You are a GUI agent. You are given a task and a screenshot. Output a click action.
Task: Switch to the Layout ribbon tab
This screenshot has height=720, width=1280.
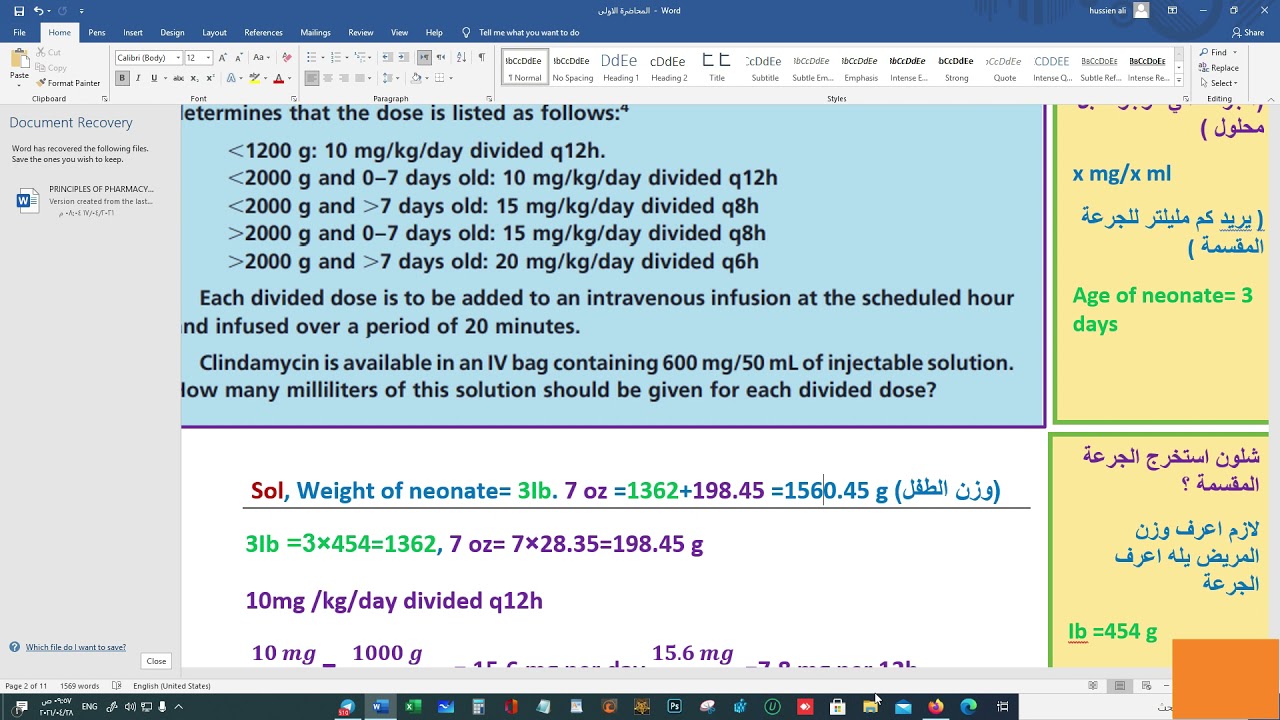(214, 33)
